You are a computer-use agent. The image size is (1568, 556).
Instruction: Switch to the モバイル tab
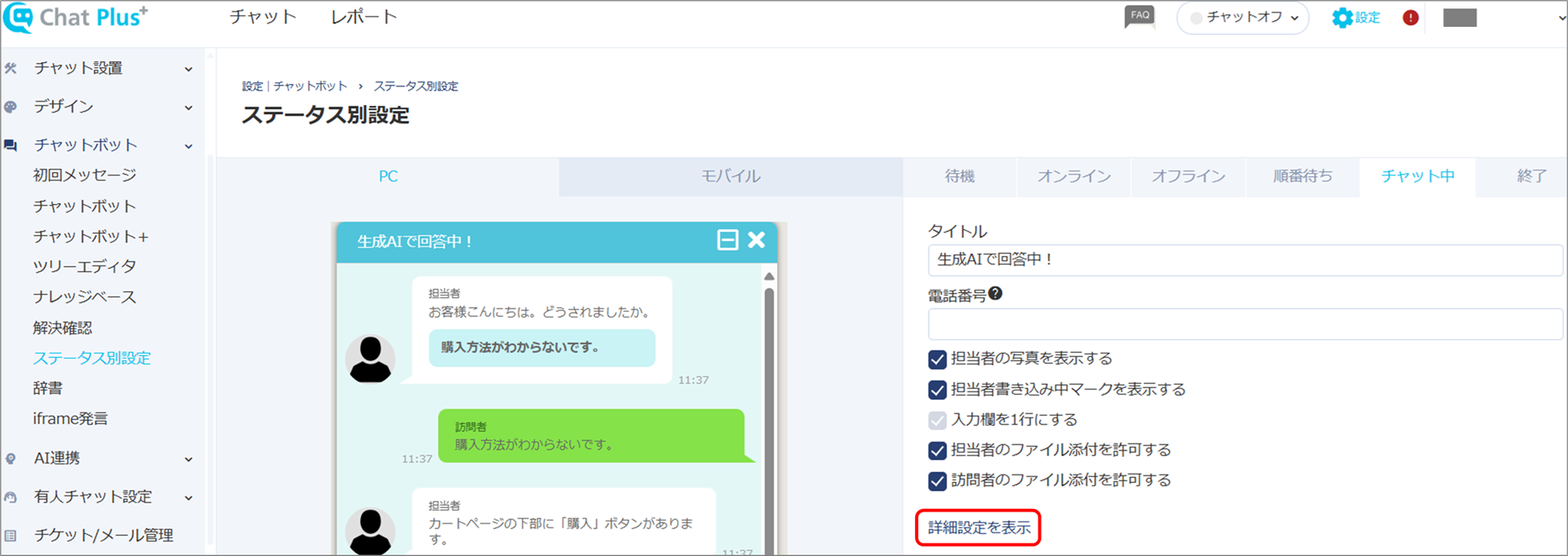[730, 176]
